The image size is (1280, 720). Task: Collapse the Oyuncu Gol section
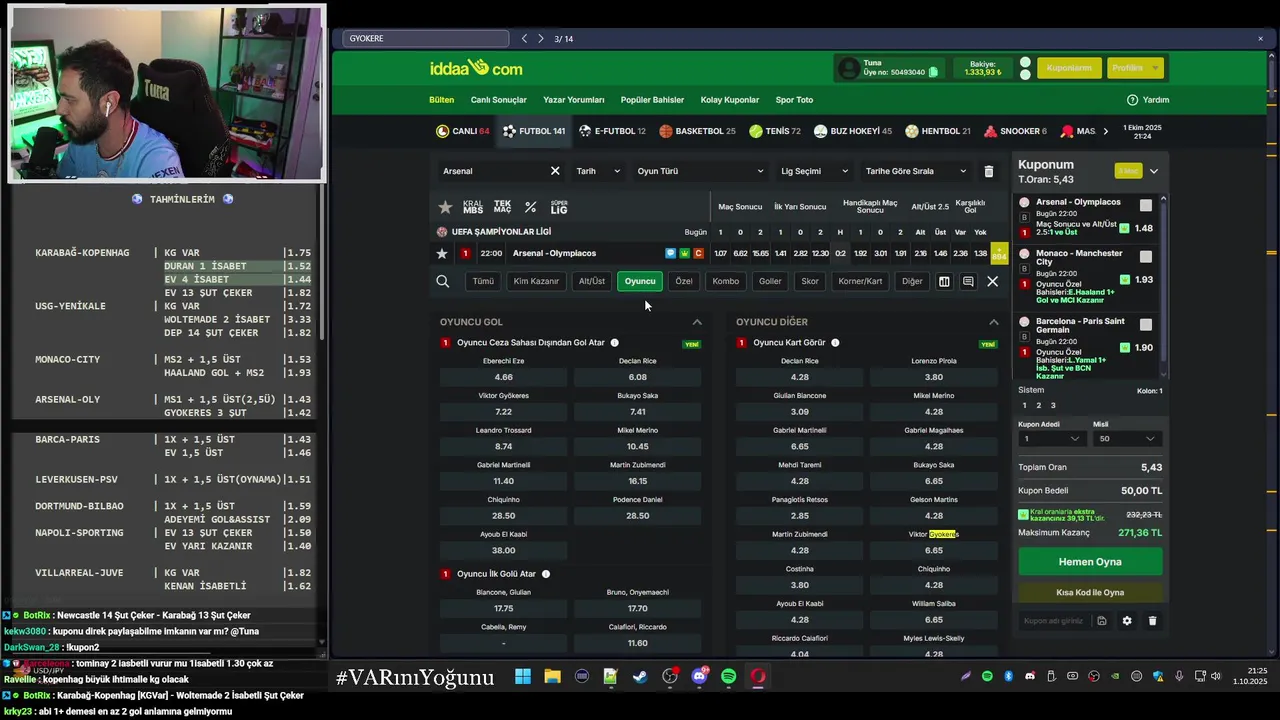[697, 322]
